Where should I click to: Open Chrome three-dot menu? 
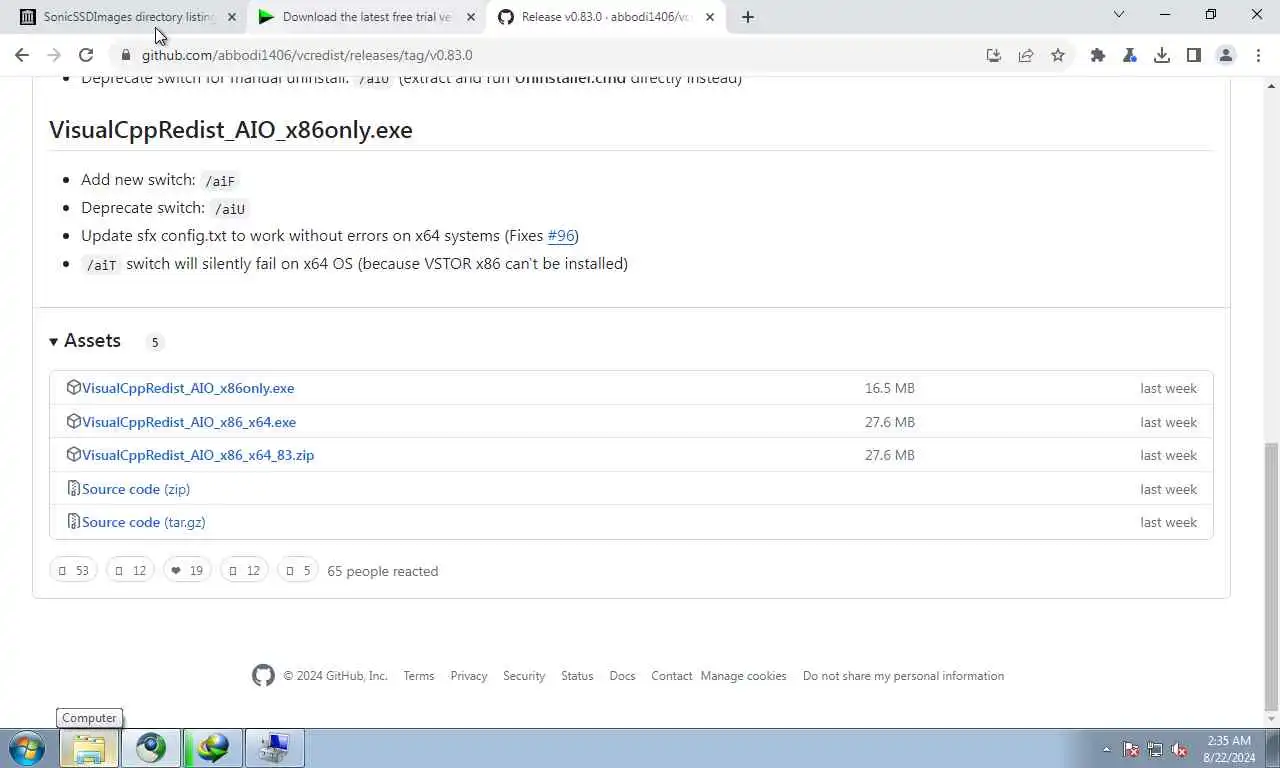[1257, 55]
